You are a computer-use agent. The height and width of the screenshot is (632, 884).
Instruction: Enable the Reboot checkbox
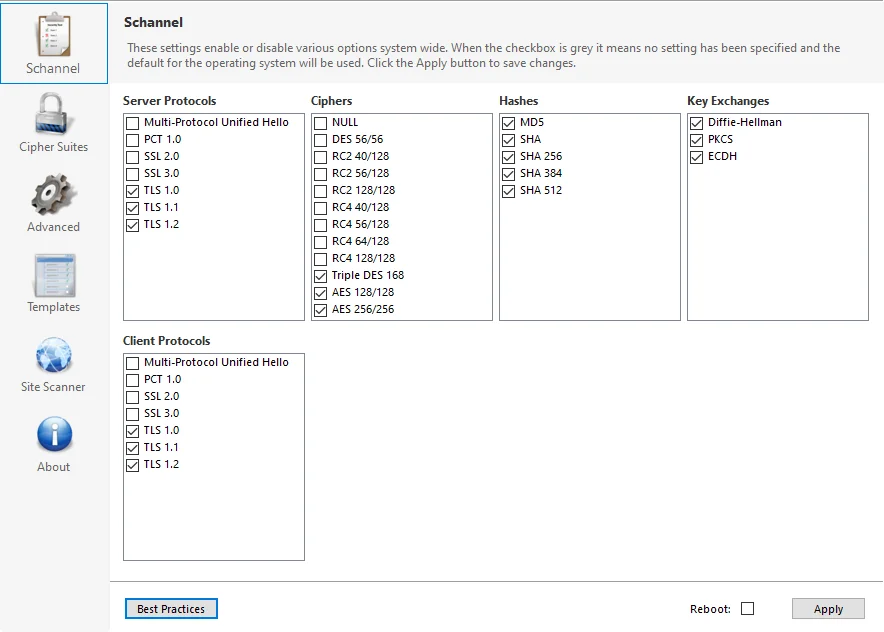pyautogui.click(x=748, y=609)
